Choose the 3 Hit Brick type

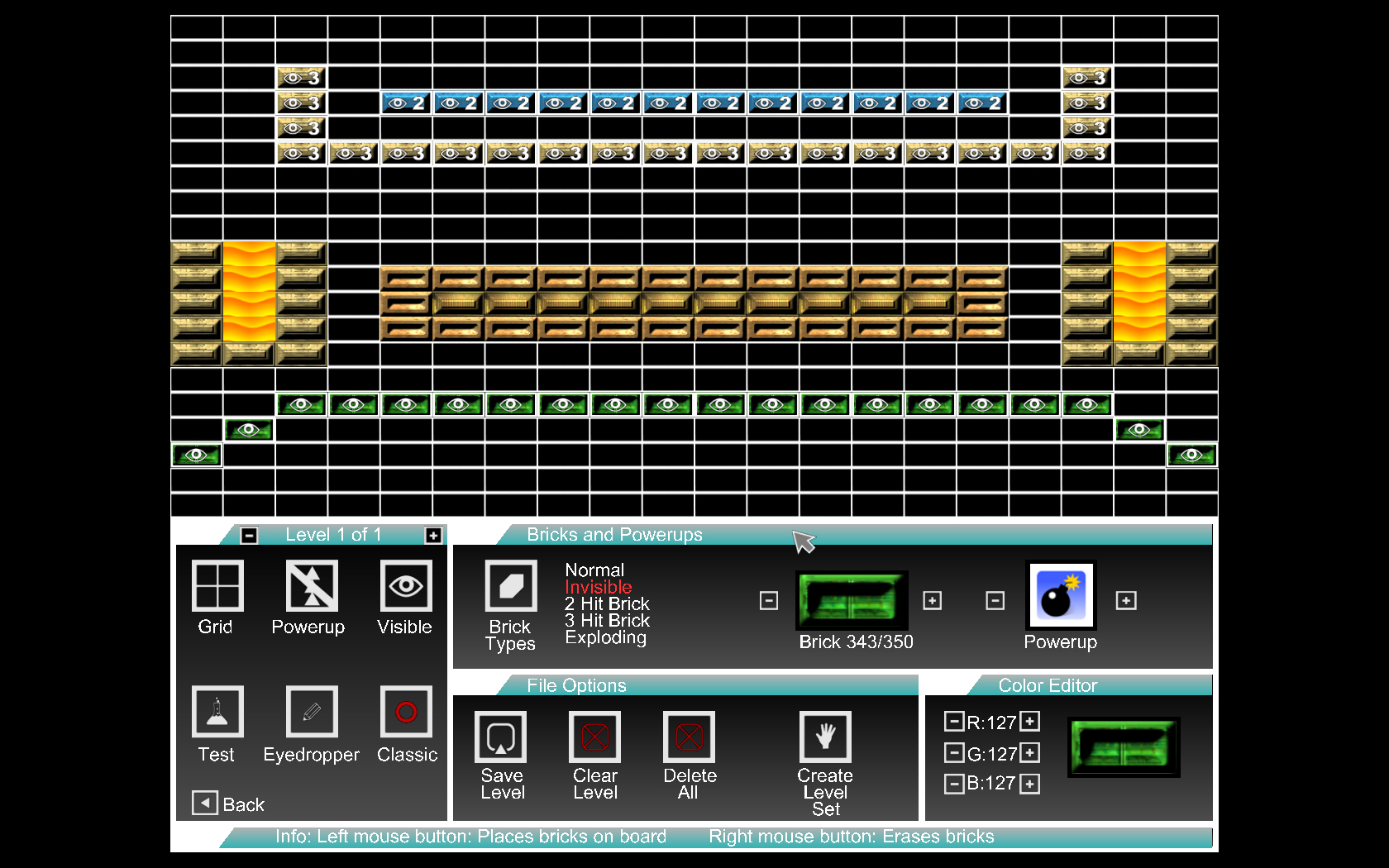tap(607, 620)
